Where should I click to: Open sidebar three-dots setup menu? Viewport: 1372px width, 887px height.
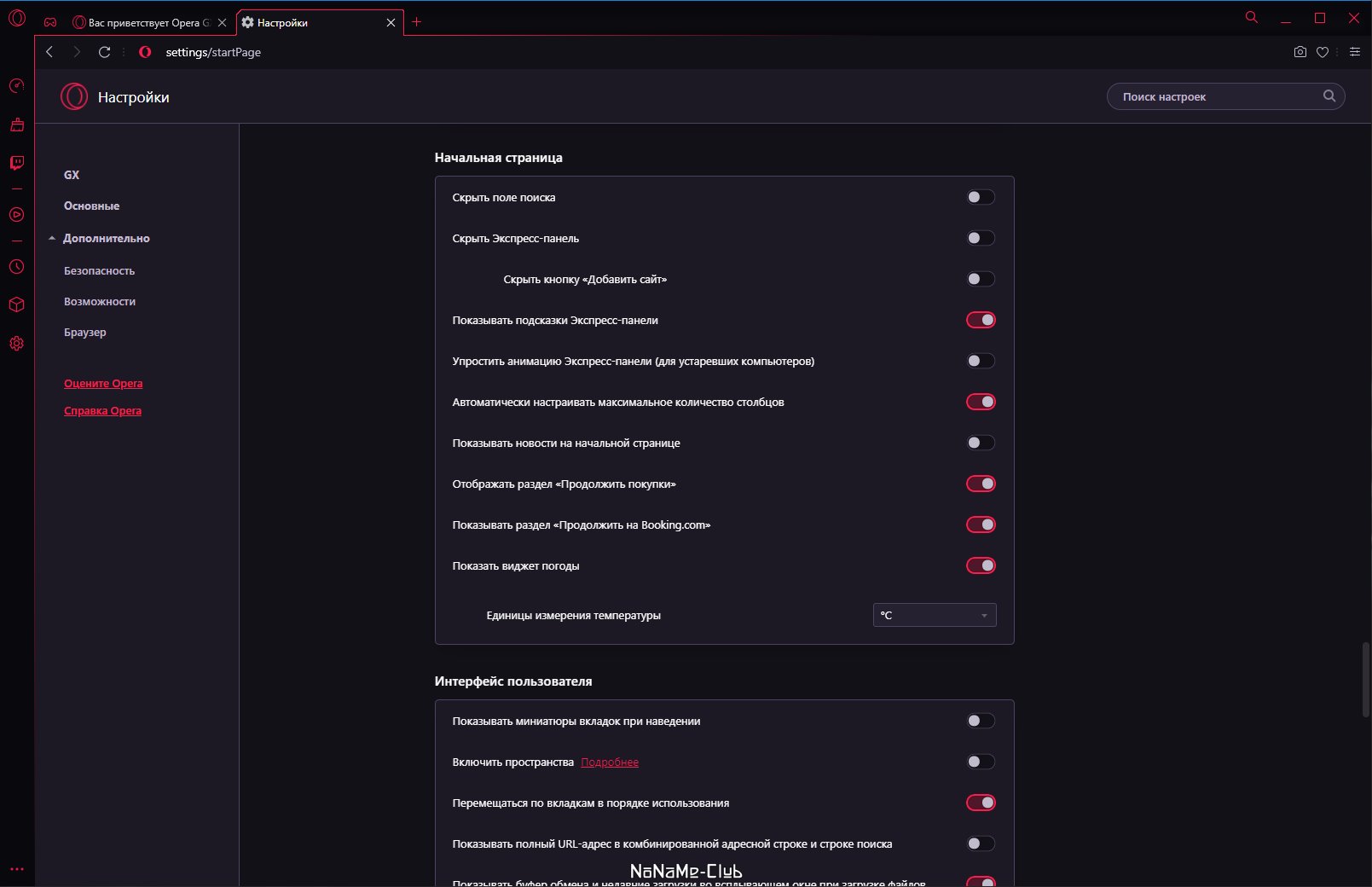click(x=16, y=869)
